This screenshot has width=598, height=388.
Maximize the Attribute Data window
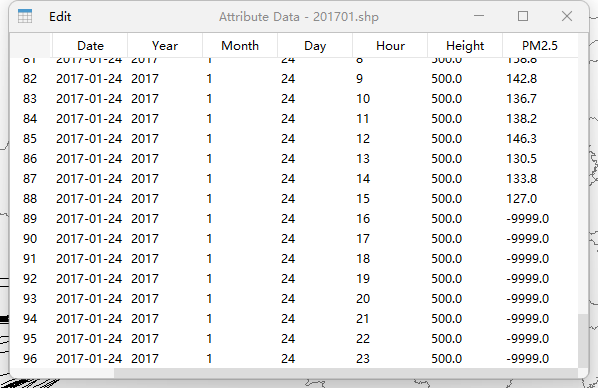[x=523, y=16]
